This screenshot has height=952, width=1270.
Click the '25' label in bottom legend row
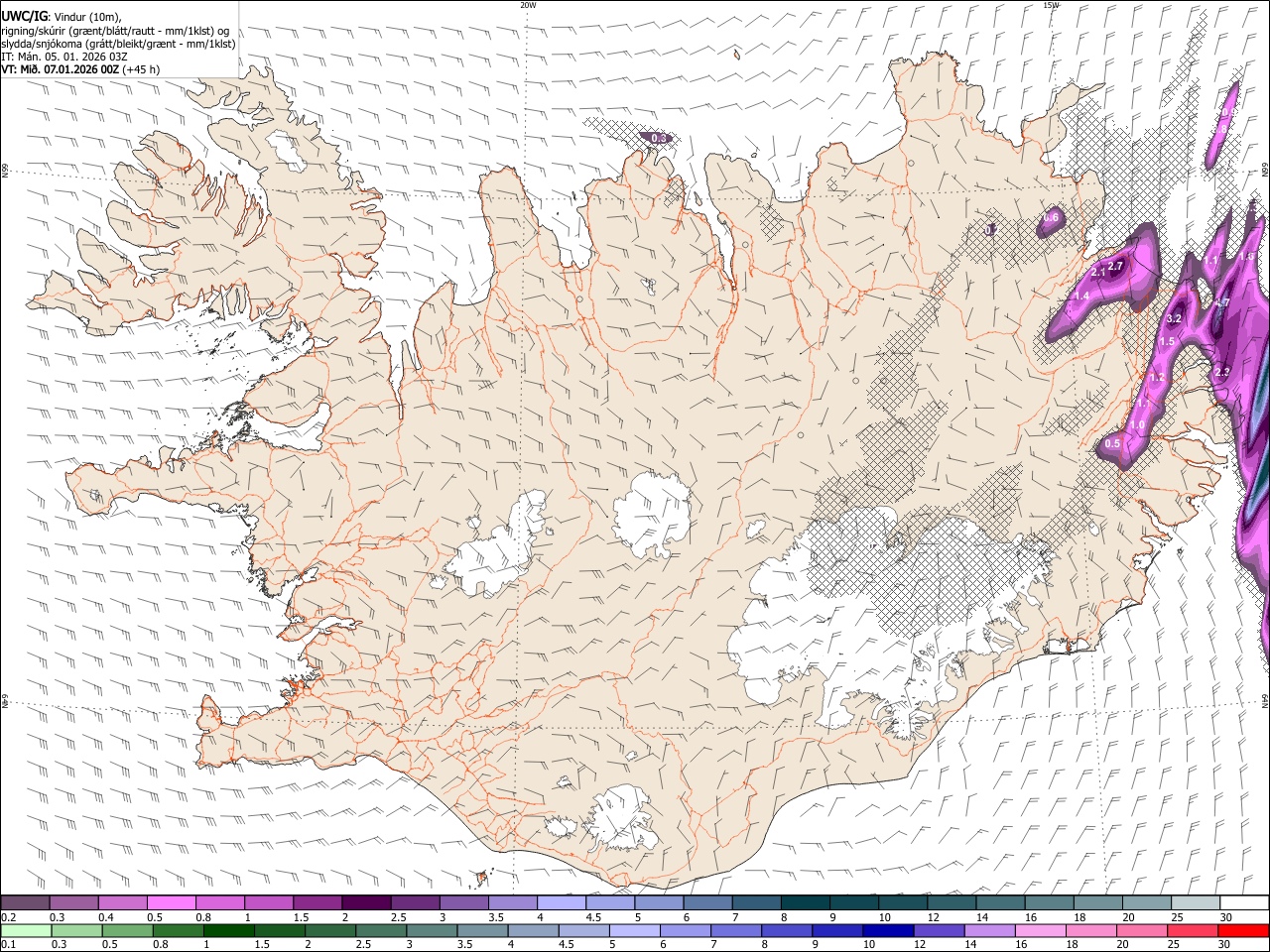(x=1174, y=945)
